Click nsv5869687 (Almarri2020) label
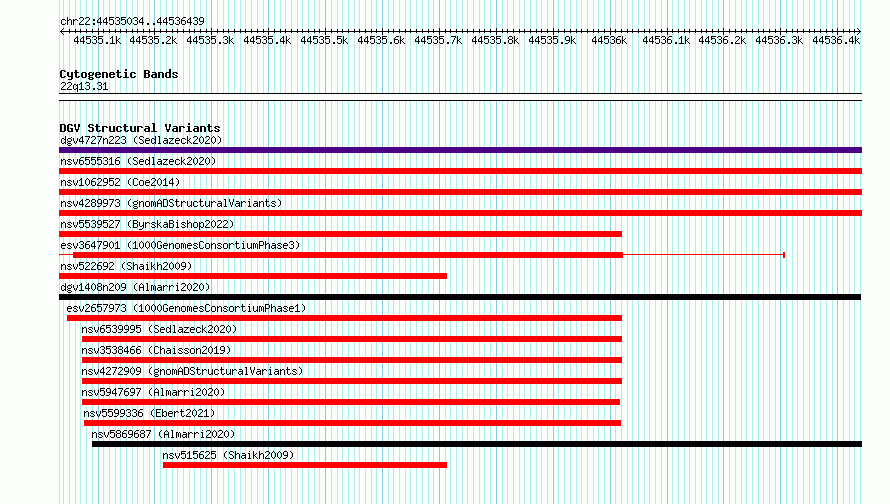 point(163,434)
